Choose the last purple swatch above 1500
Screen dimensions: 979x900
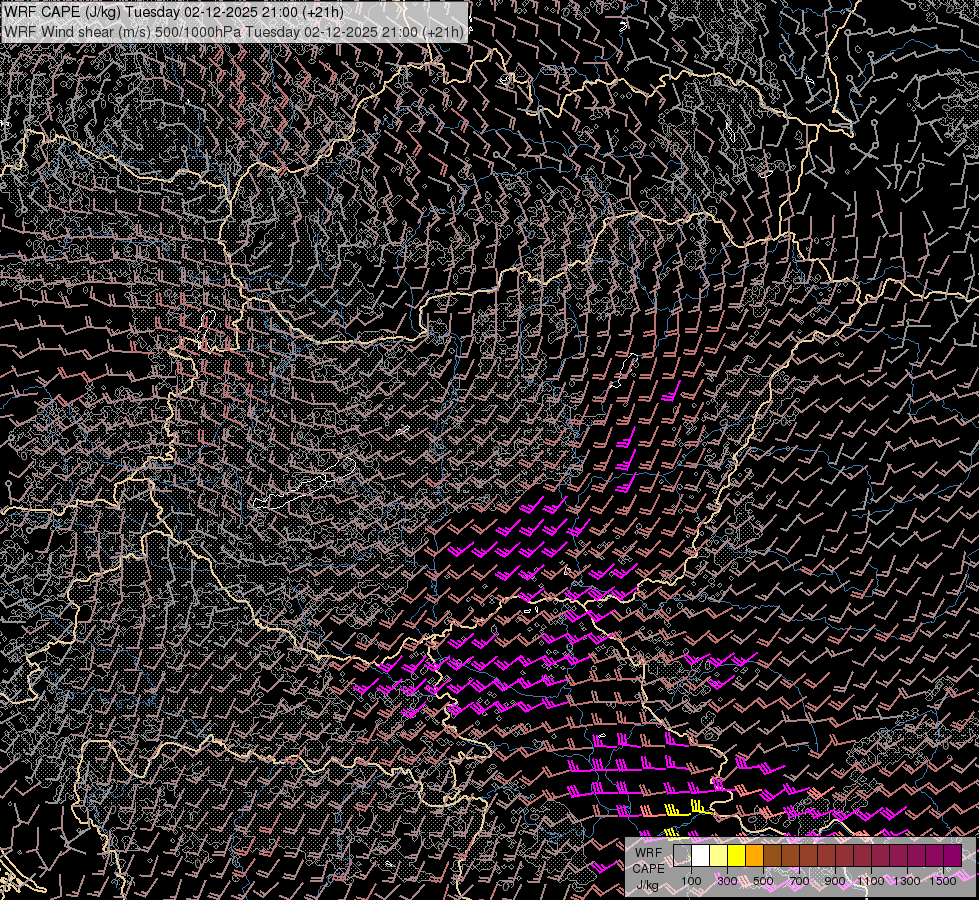[953, 856]
